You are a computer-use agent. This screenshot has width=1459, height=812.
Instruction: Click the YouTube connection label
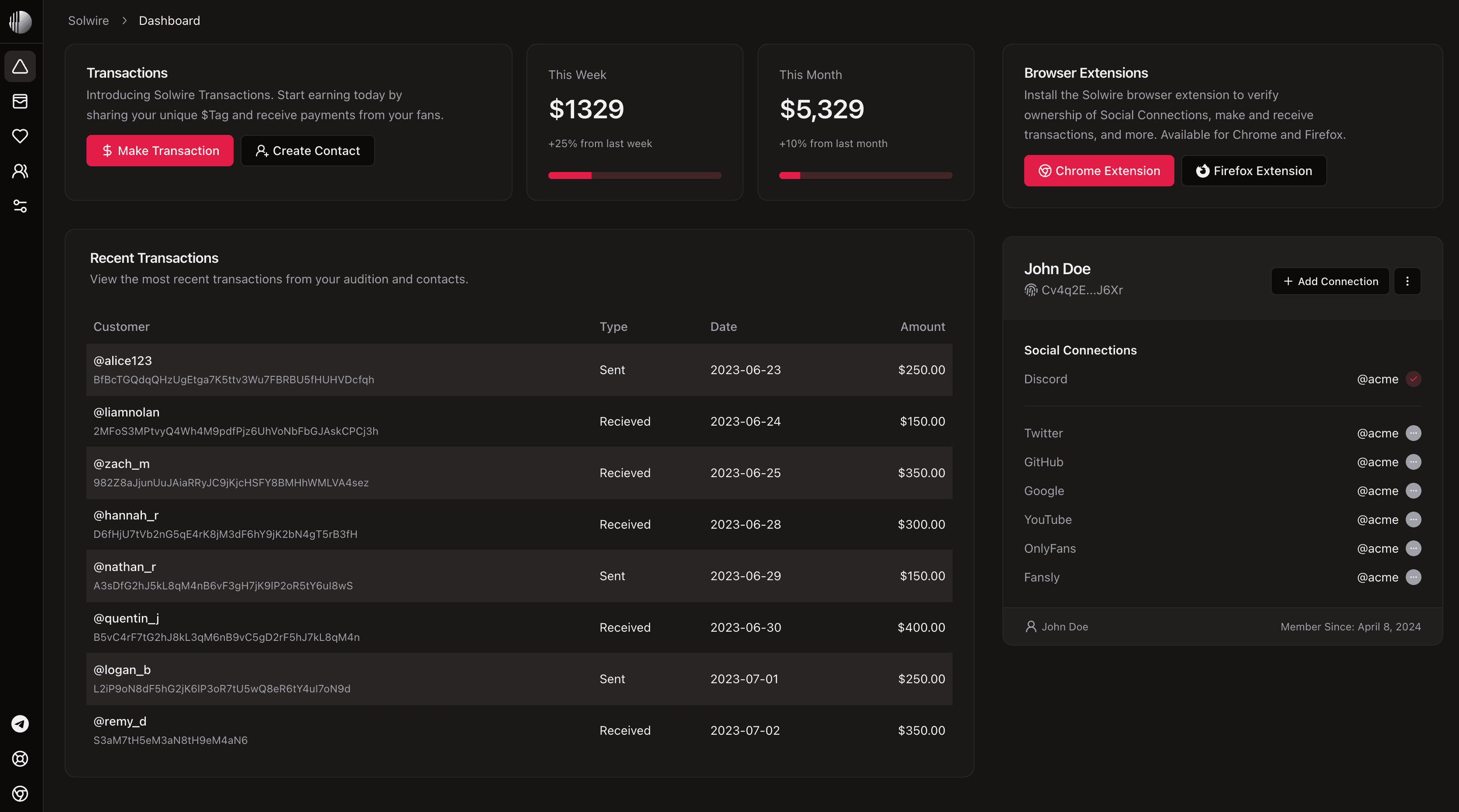1048,520
